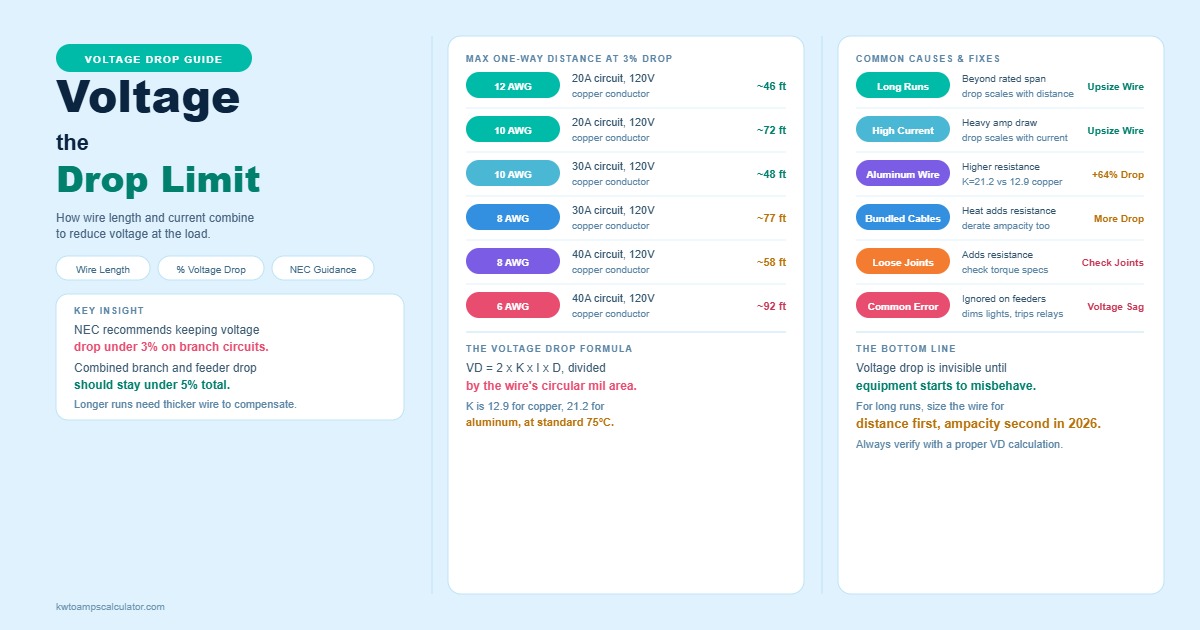
Task: Click the VOLTAGE DROP GUIDE badge
Action: click(154, 59)
